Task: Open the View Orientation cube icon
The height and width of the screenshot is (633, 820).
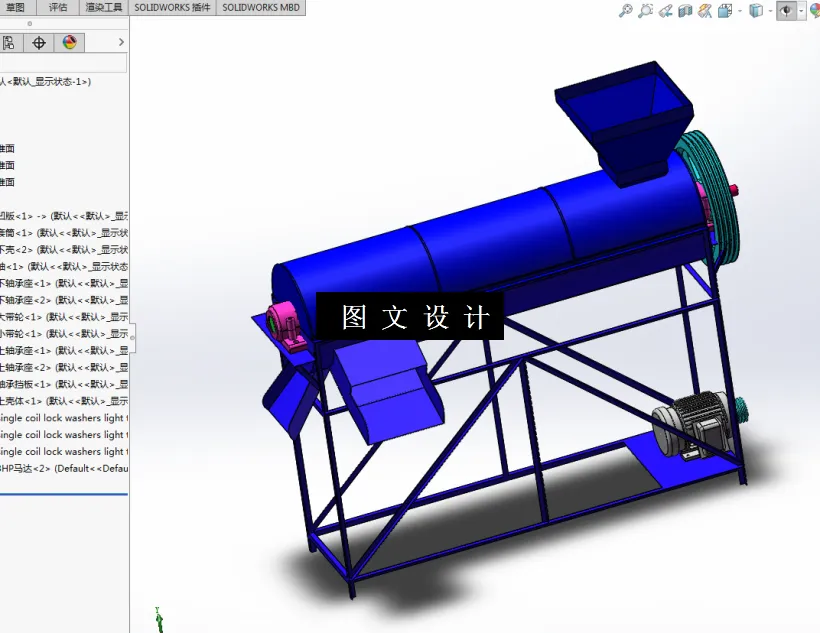Action: 757,11
